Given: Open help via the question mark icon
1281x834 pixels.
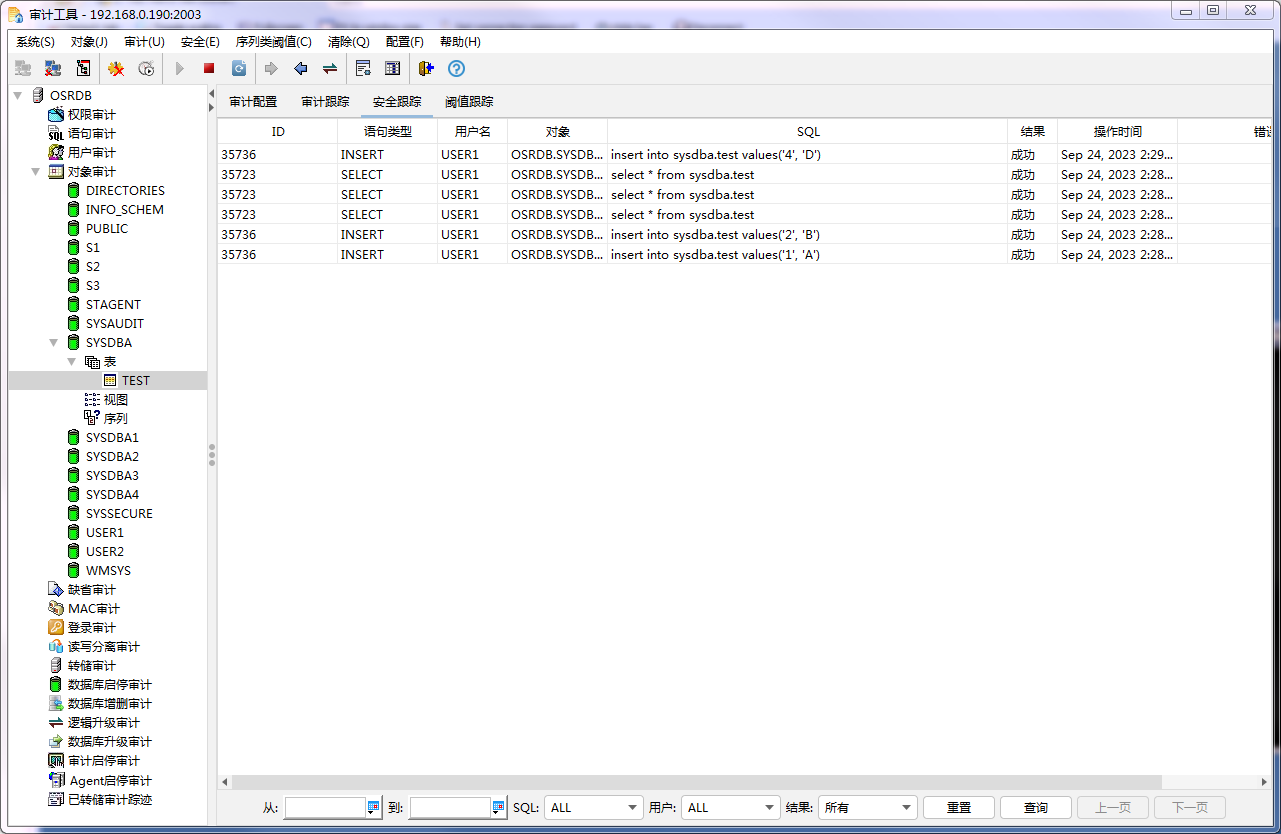Looking at the screenshot, I should pos(456,69).
